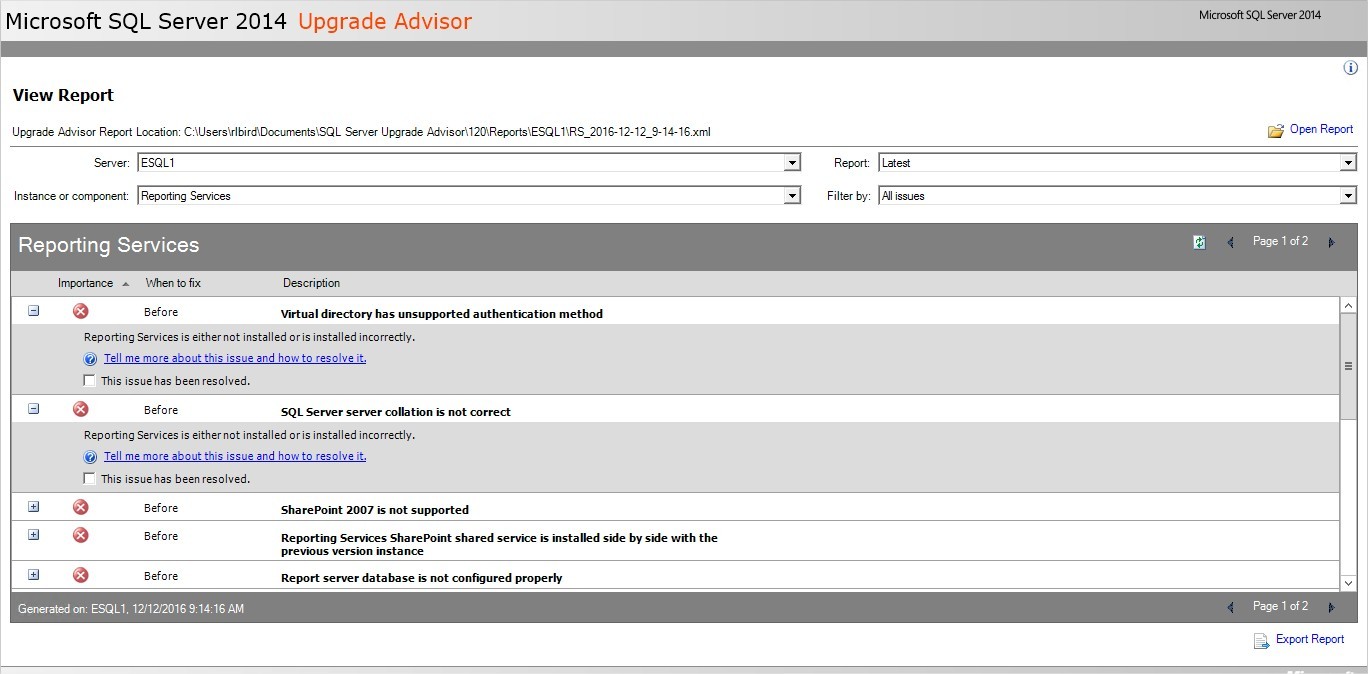This screenshot has width=1368, height=674.
Task: Open the Filter by dropdown
Action: (1117, 196)
